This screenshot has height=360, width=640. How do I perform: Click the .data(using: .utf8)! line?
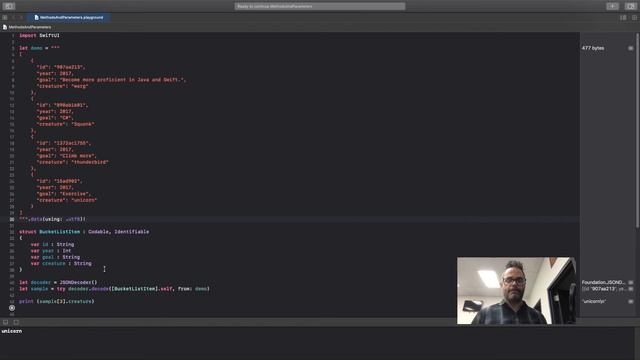(x=53, y=219)
